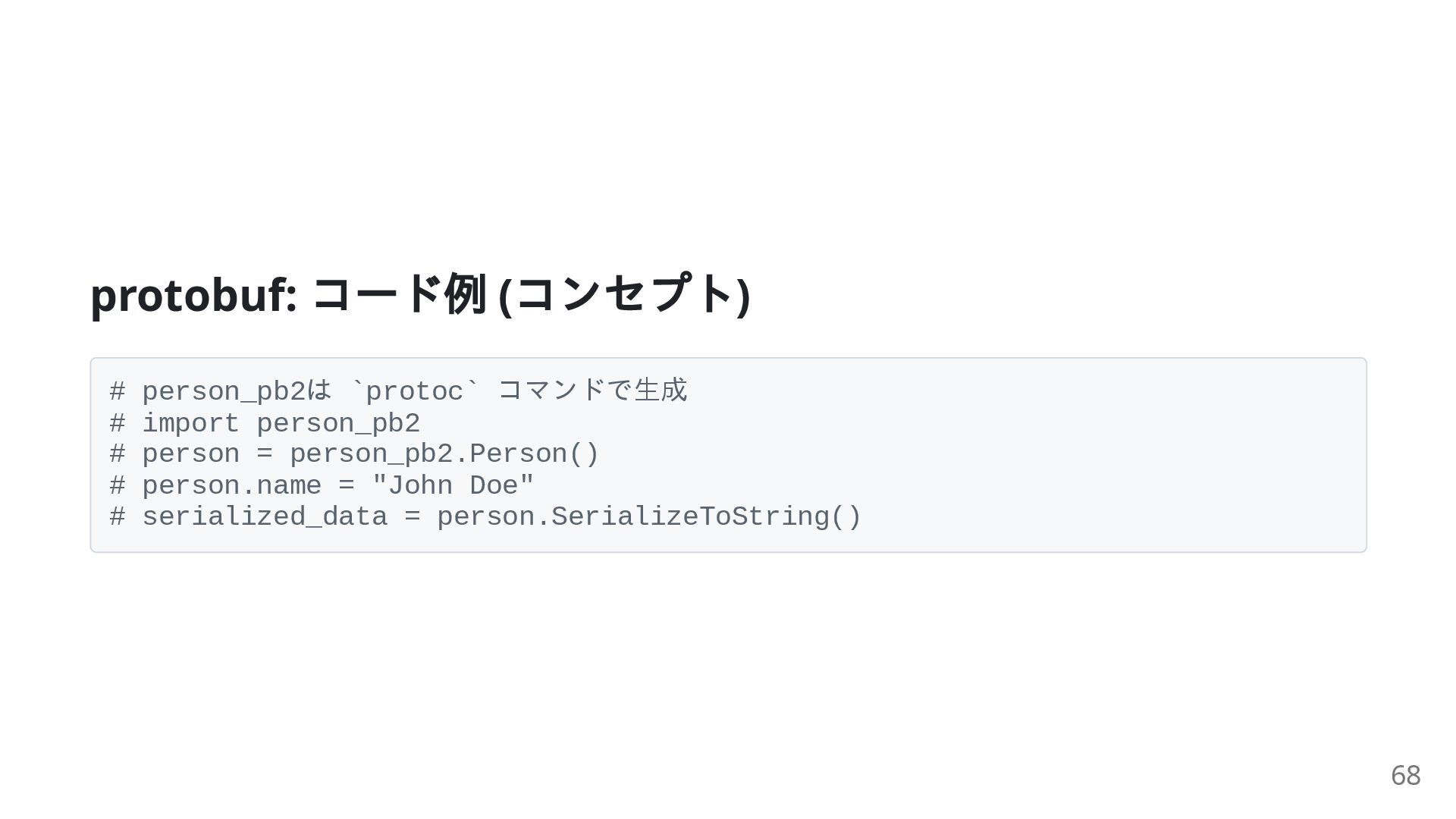Click the backticked `protoc` word
Image resolution: width=1456 pixels, height=819 pixels.
[414, 391]
